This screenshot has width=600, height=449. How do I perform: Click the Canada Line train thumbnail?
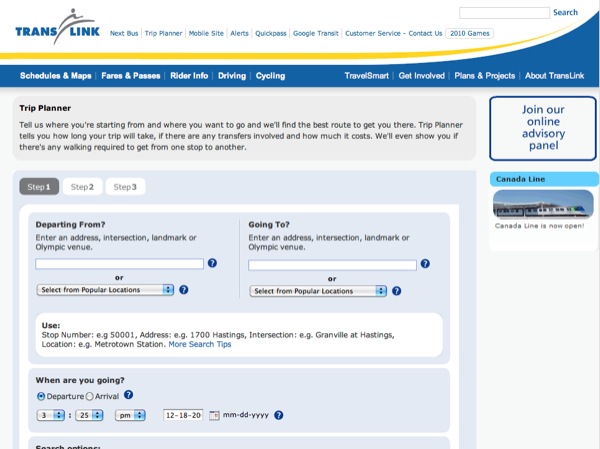(544, 204)
